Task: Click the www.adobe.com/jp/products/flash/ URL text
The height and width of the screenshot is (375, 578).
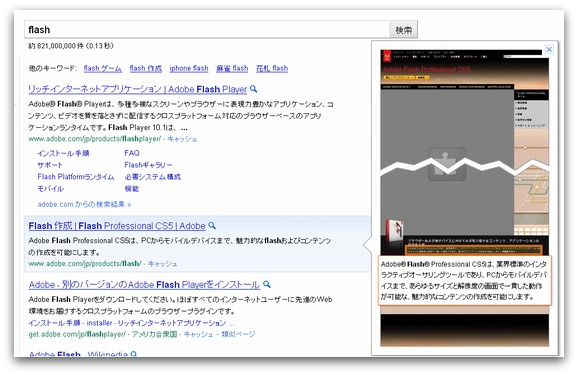Action: click(85, 264)
